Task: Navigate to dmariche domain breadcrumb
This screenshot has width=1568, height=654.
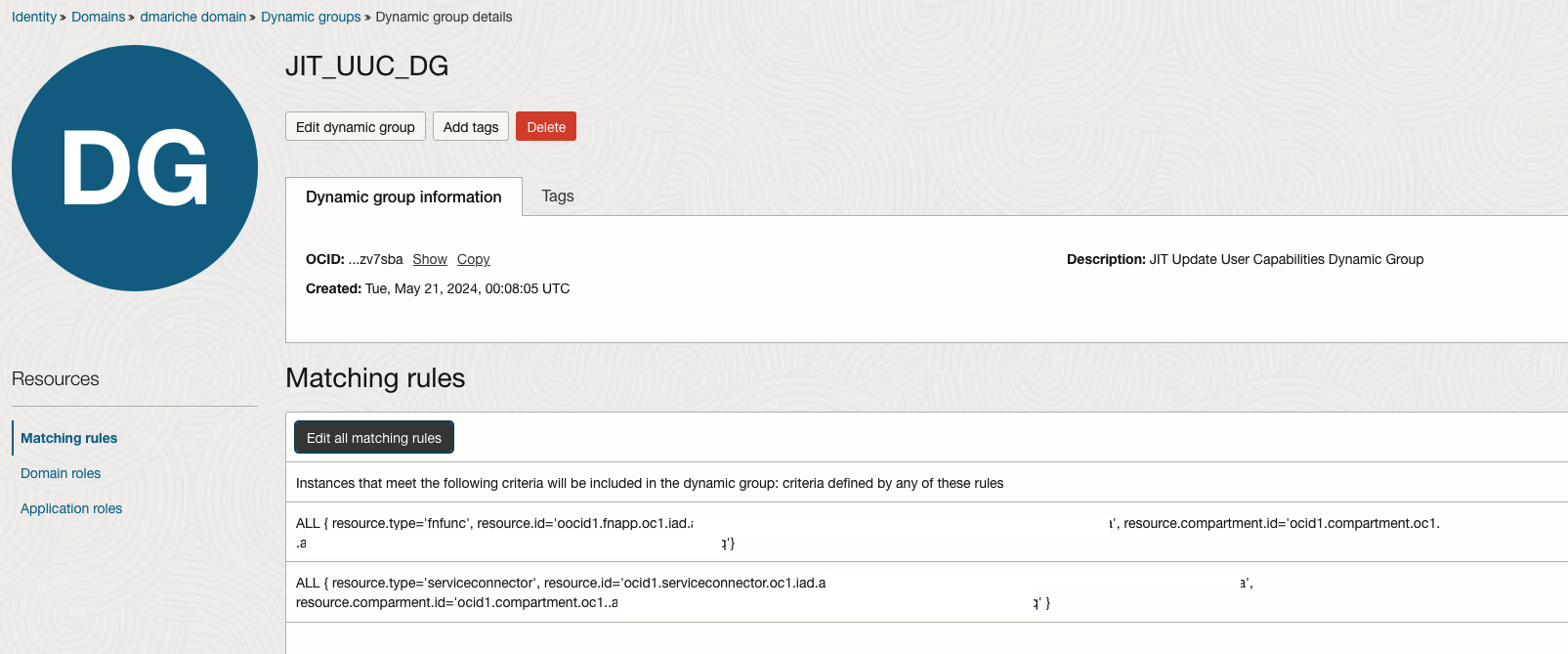Action: pos(192,17)
